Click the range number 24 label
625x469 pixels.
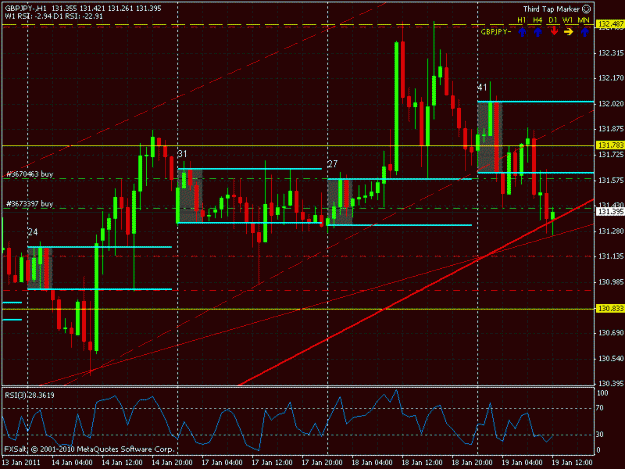(33, 232)
